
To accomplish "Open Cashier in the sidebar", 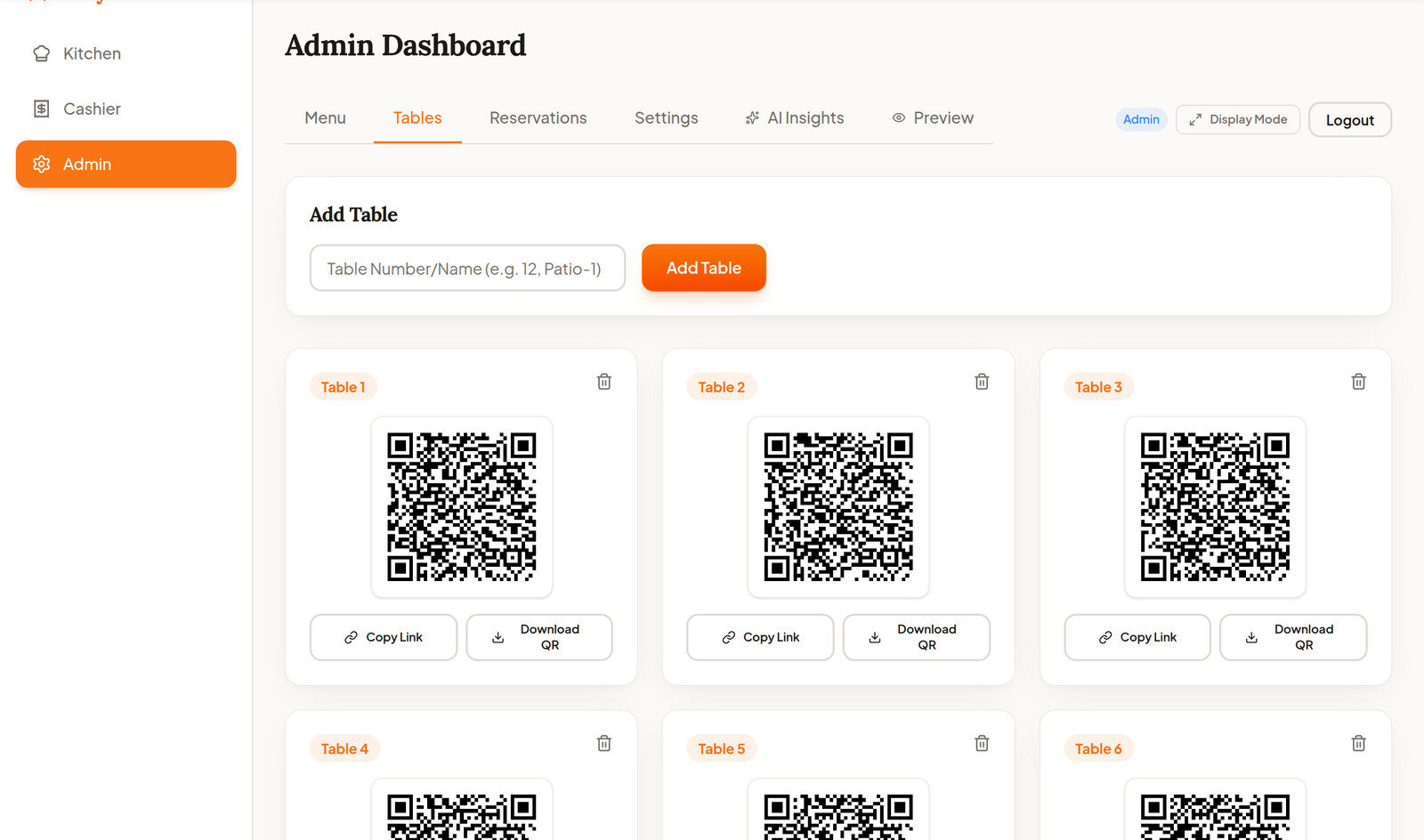I will pos(125,109).
